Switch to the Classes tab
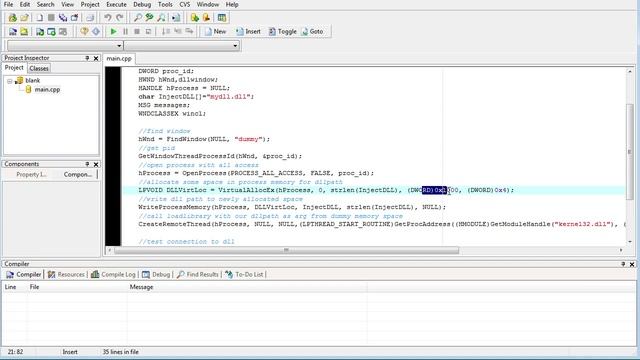 click(x=39, y=68)
